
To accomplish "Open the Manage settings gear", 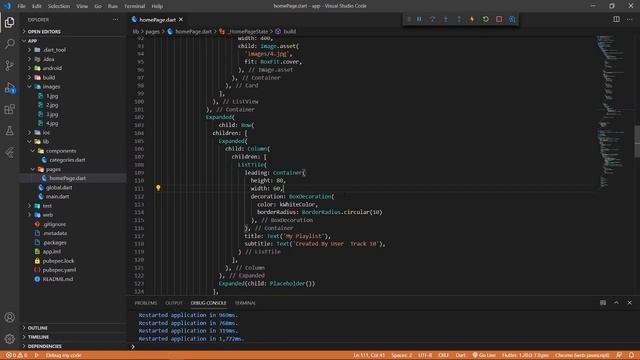I will point(9,338).
